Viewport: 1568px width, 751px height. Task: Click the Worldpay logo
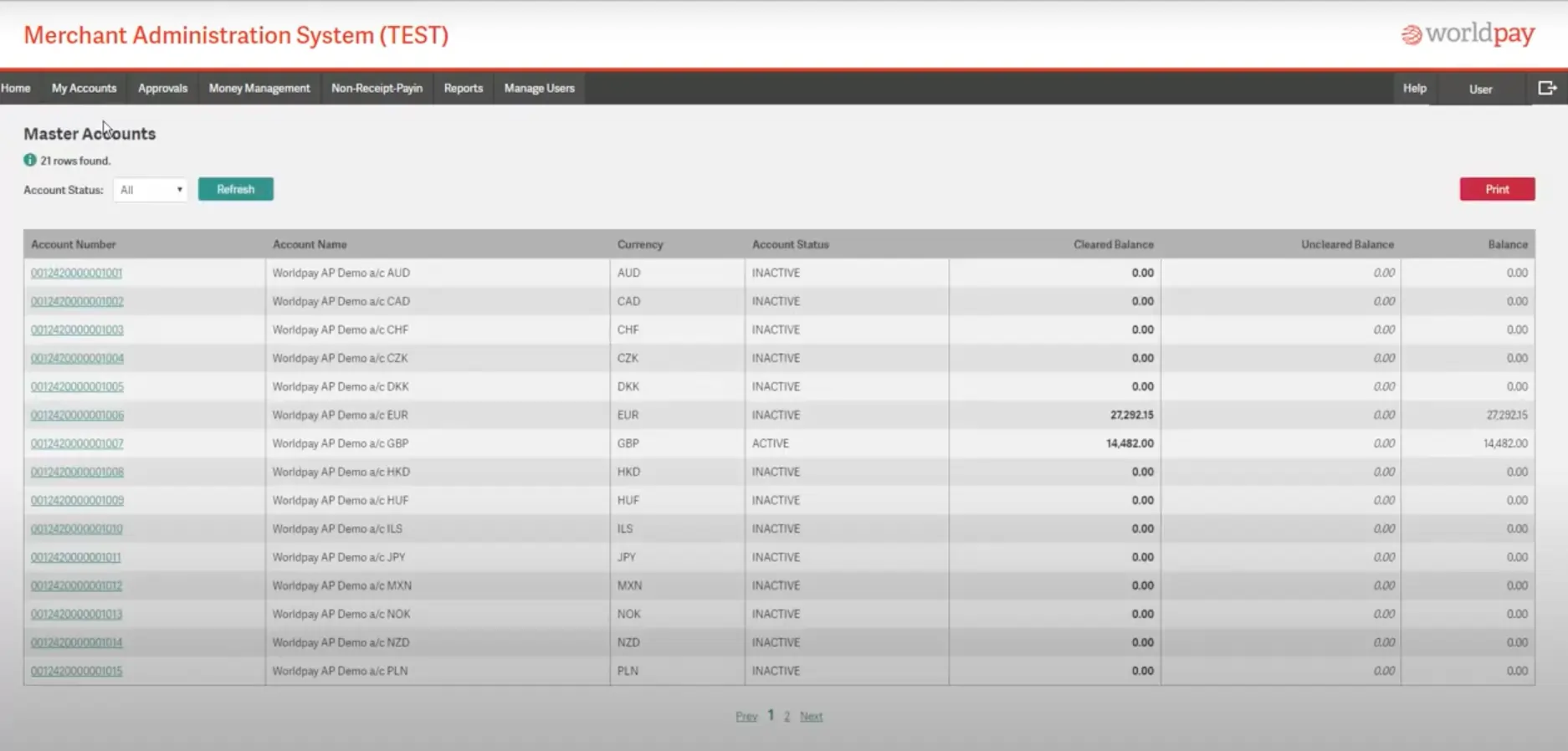[1468, 34]
